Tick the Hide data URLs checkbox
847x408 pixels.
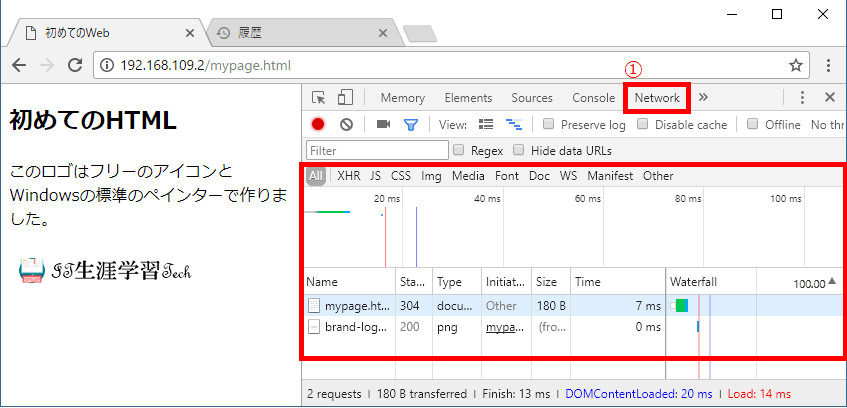[x=519, y=150]
